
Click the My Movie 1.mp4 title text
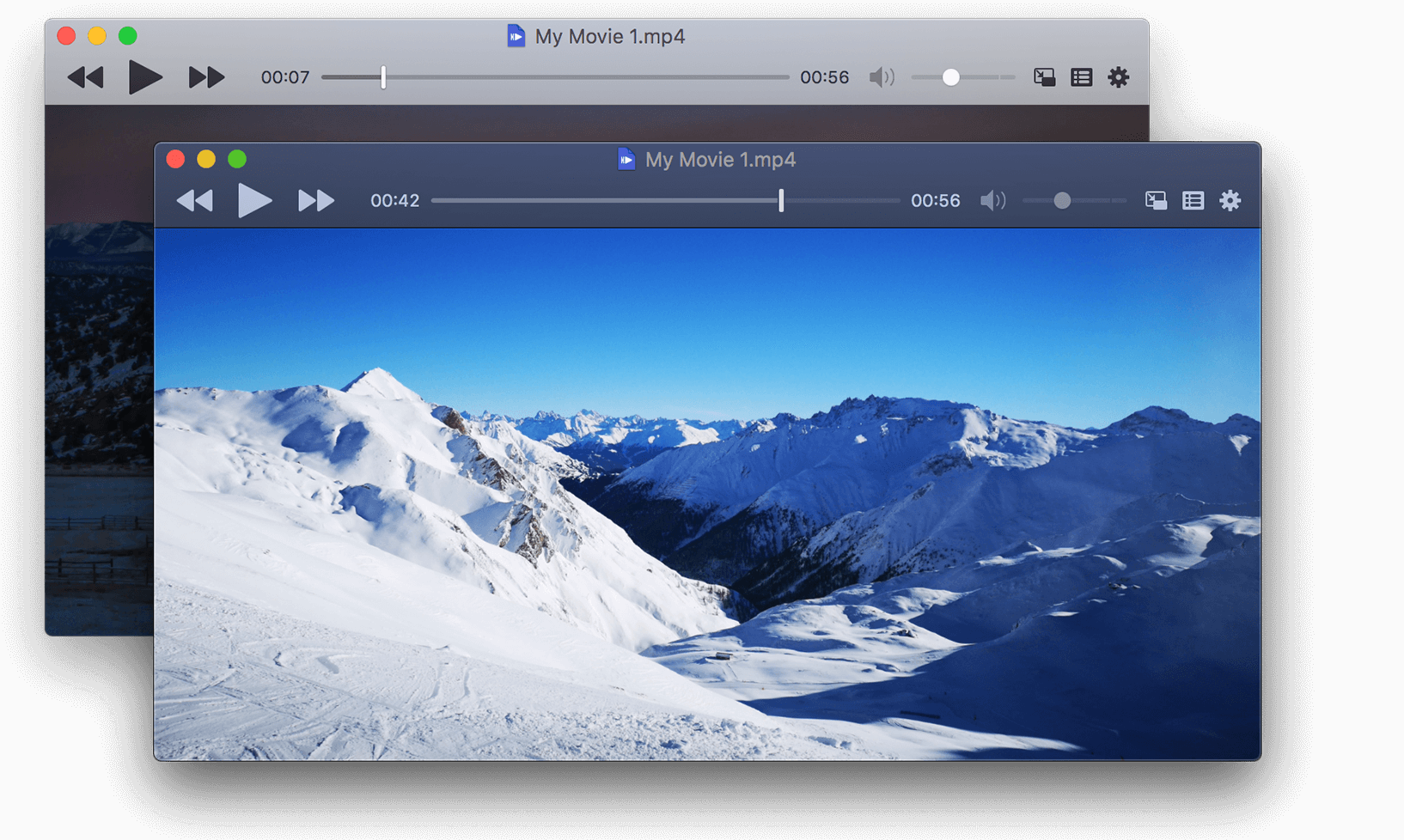point(720,159)
